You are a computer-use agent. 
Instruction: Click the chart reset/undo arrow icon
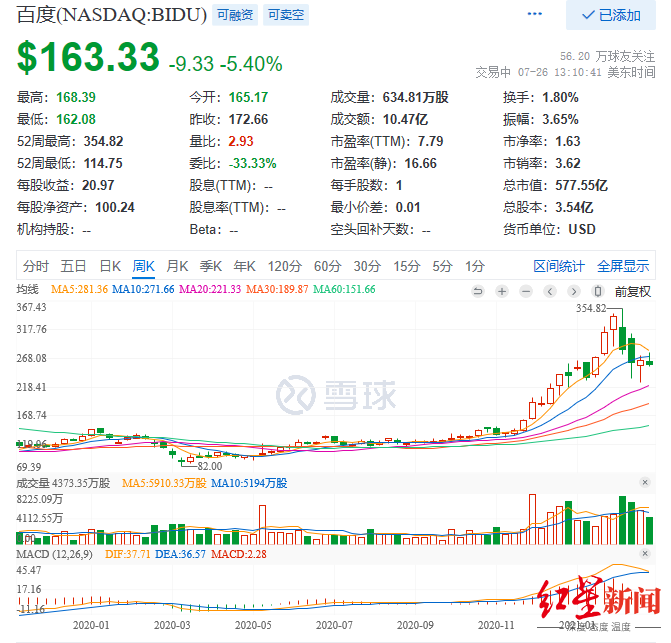(x=478, y=292)
